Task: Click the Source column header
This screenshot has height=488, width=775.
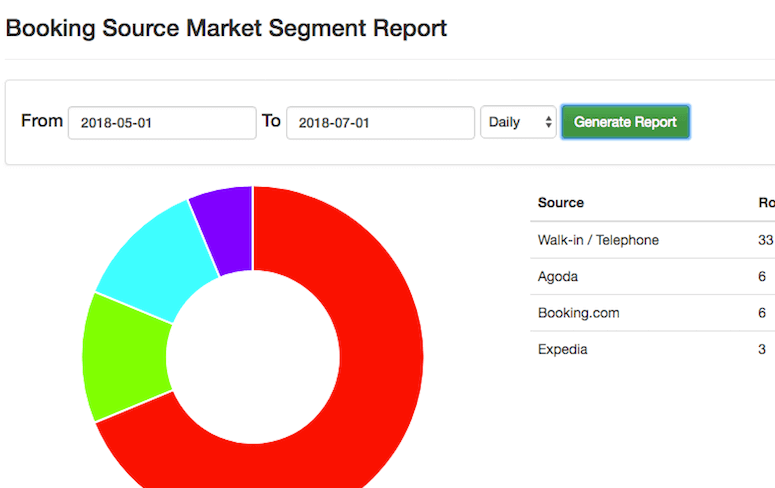Action: [561, 203]
